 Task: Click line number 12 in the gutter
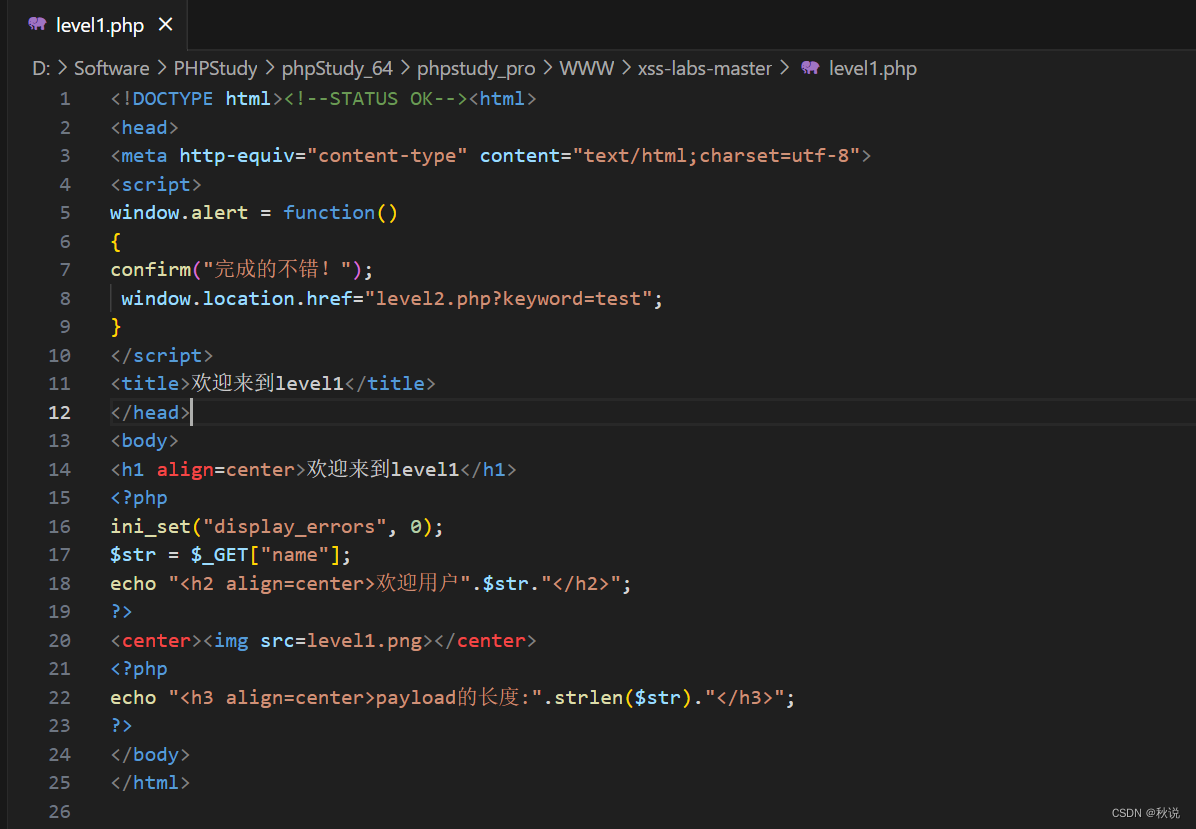click(x=59, y=413)
